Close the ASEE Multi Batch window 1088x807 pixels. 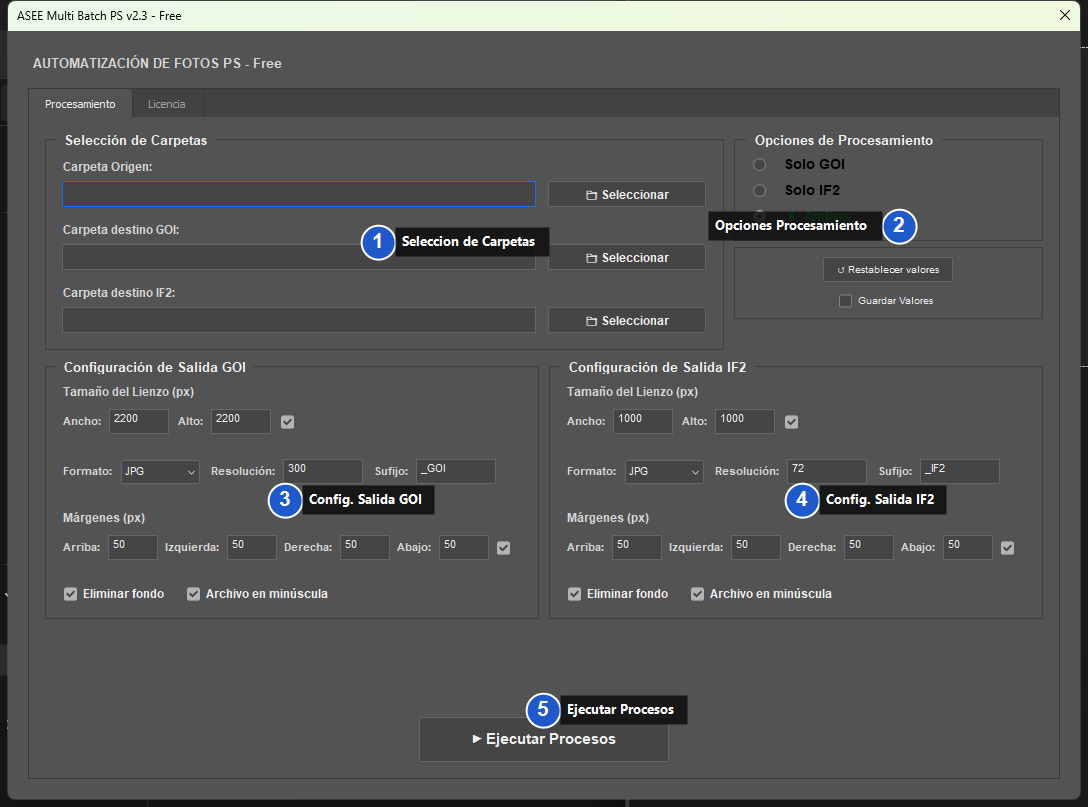(x=1065, y=15)
